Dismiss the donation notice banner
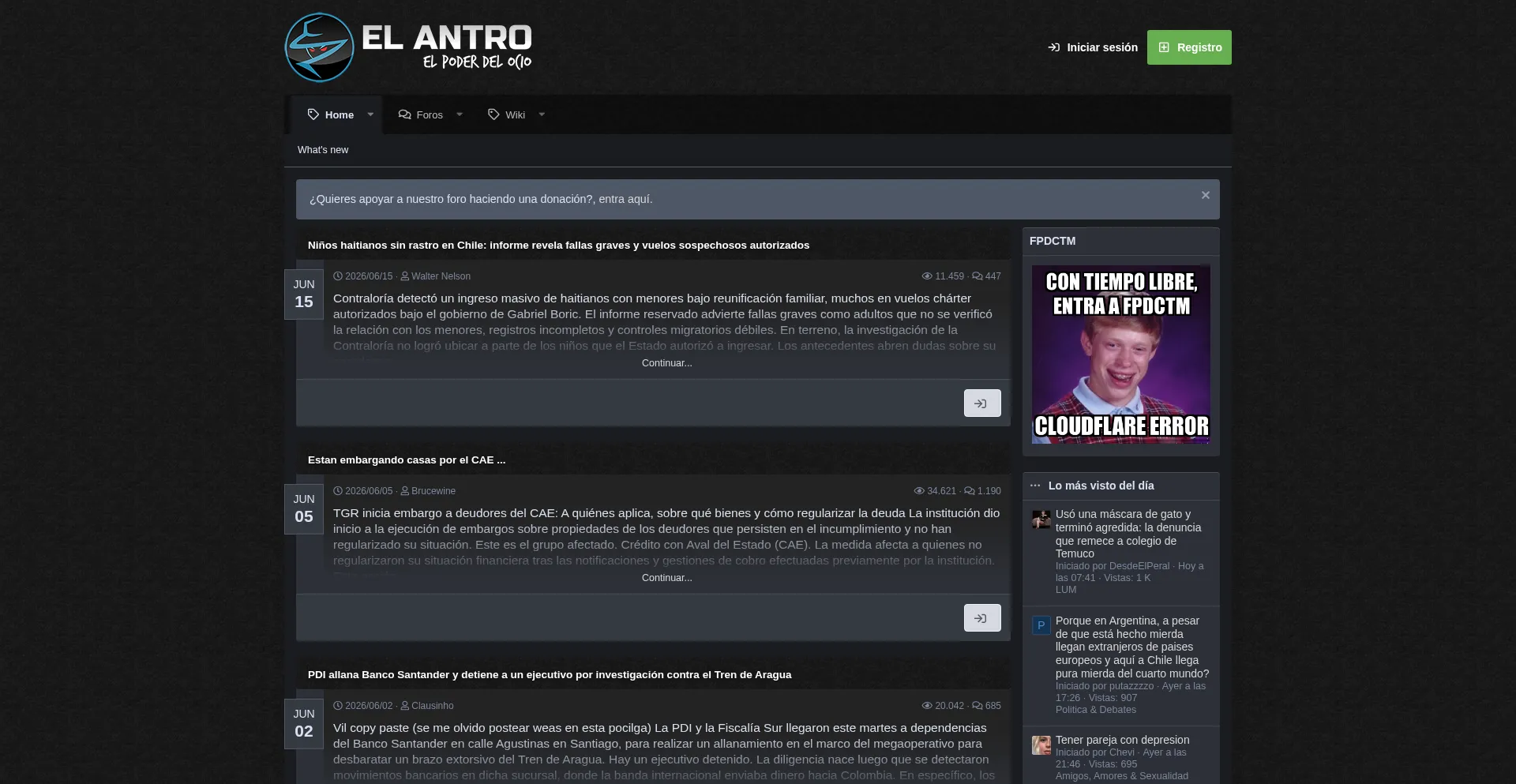 (1206, 195)
